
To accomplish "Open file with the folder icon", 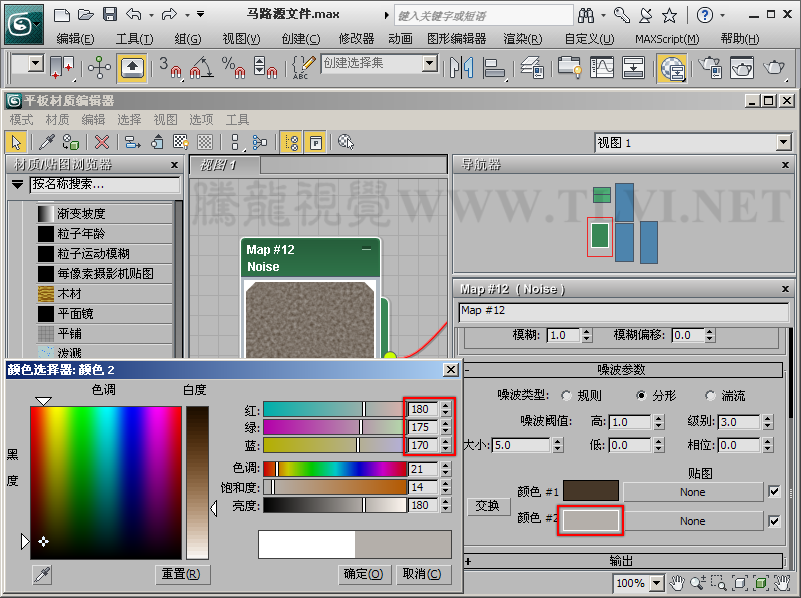I will (85, 15).
